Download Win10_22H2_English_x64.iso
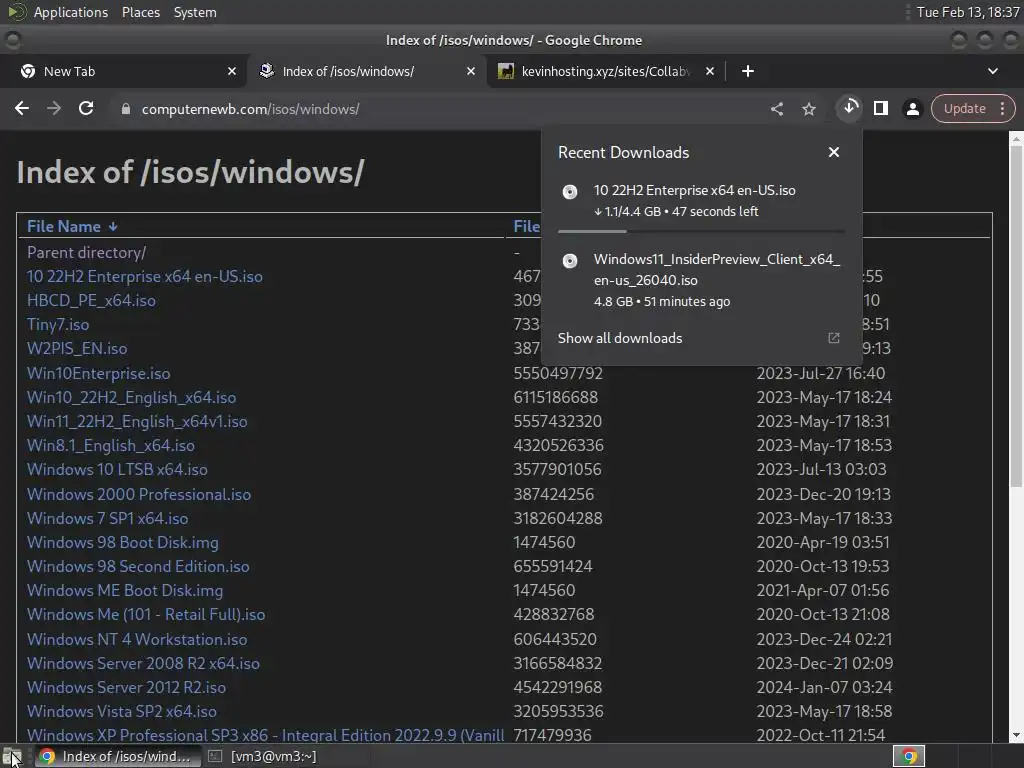1024x768 pixels. tap(131, 397)
